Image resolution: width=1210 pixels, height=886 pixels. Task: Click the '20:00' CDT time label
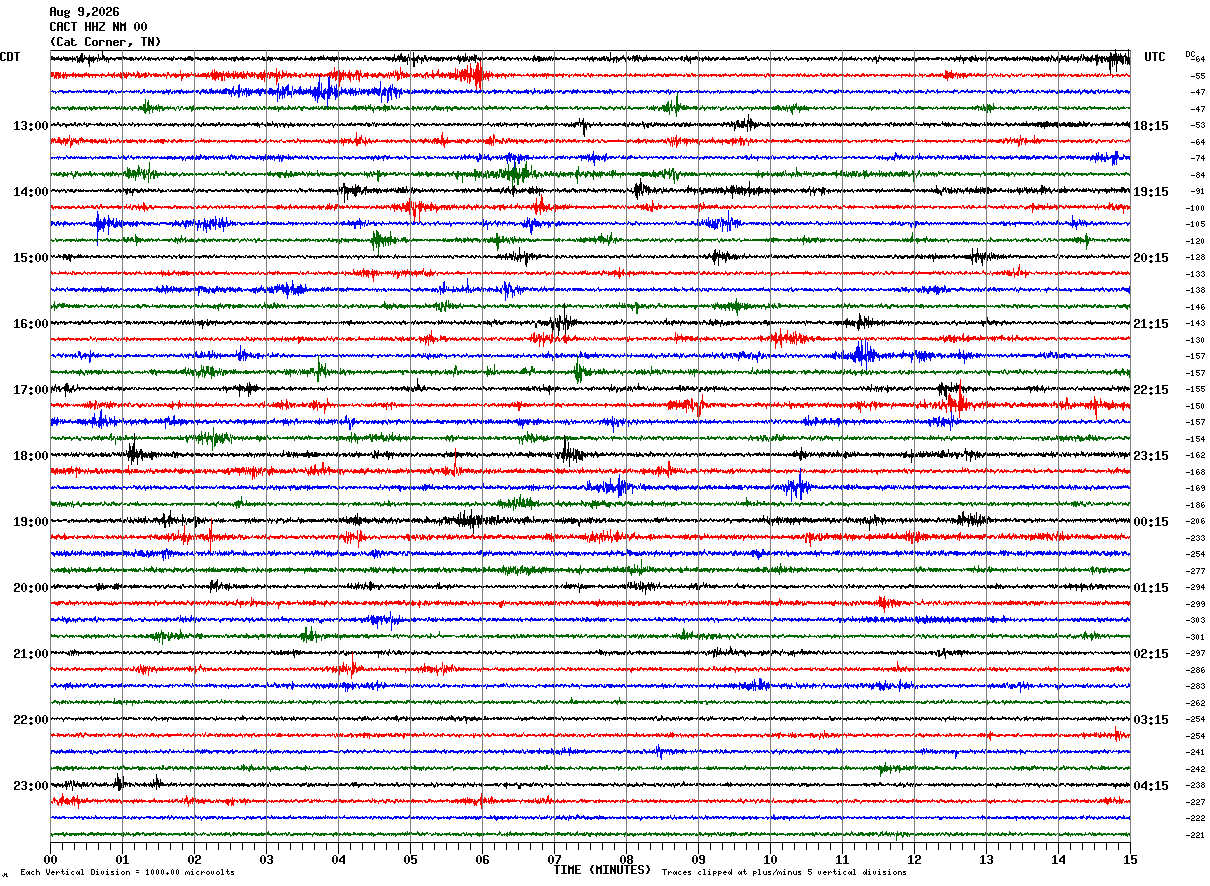[x=30, y=588]
